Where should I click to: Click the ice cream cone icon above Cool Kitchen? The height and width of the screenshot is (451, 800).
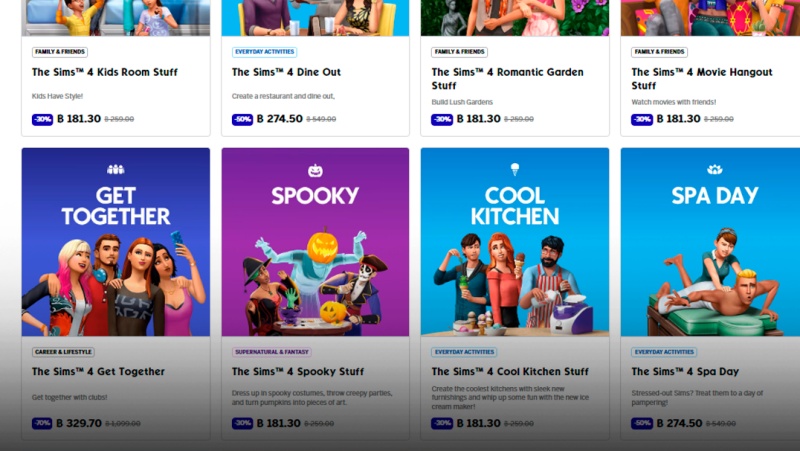tap(515, 170)
